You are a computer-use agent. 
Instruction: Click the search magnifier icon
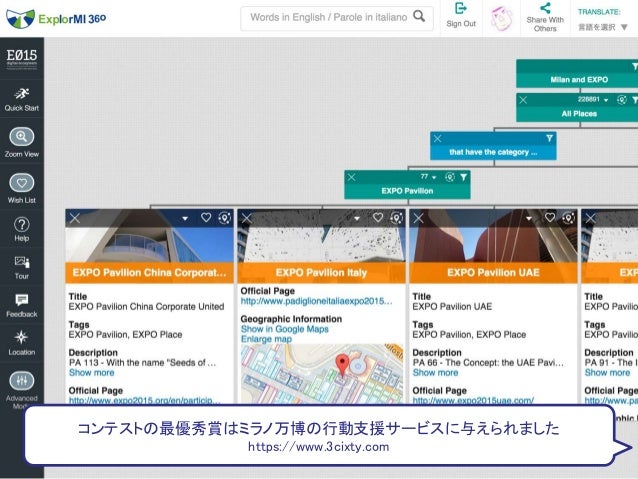click(419, 16)
